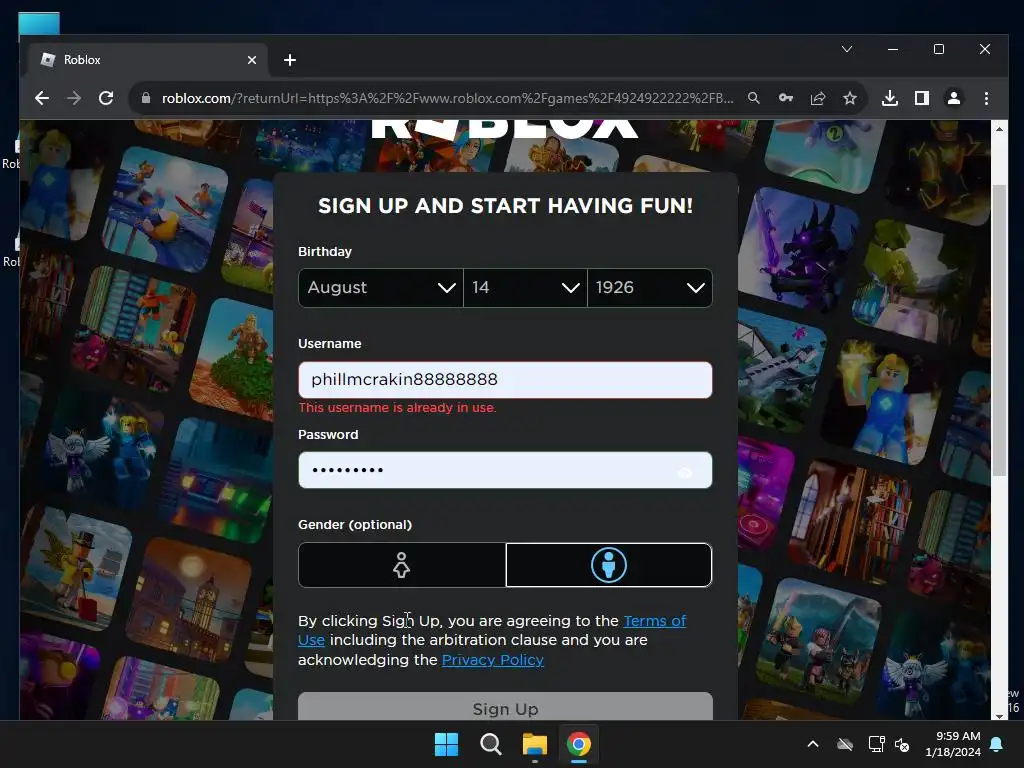1024x768 pixels.
Task: Select the female gender option
Action: tap(402, 565)
